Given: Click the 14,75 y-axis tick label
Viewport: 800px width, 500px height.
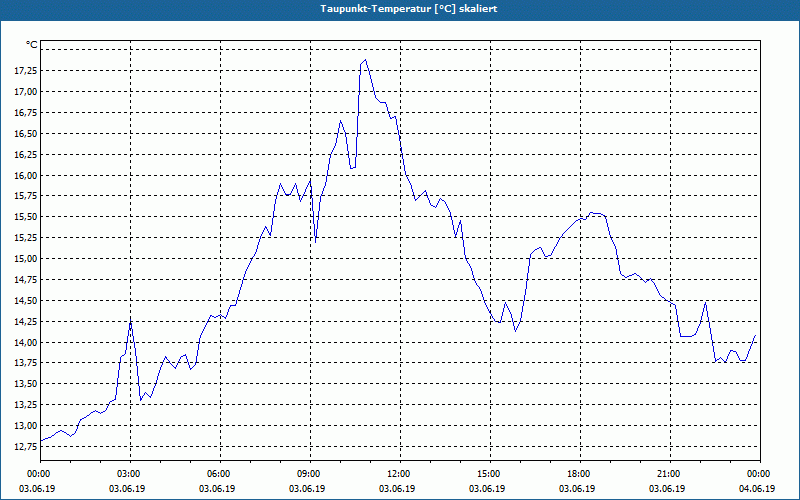Looking at the screenshot, I should point(26,280).
